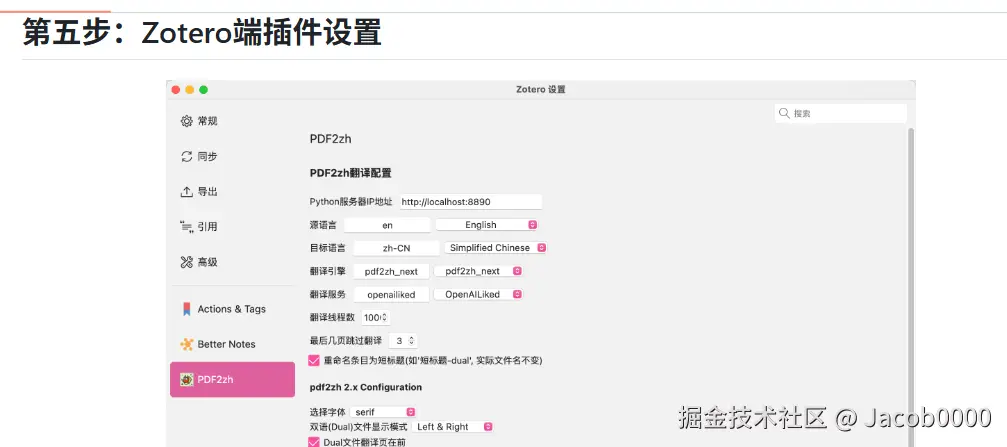Click the 搜索 search field
Image resolution: width=1007 pixels, height=447 pixels.
click(841, 113)
